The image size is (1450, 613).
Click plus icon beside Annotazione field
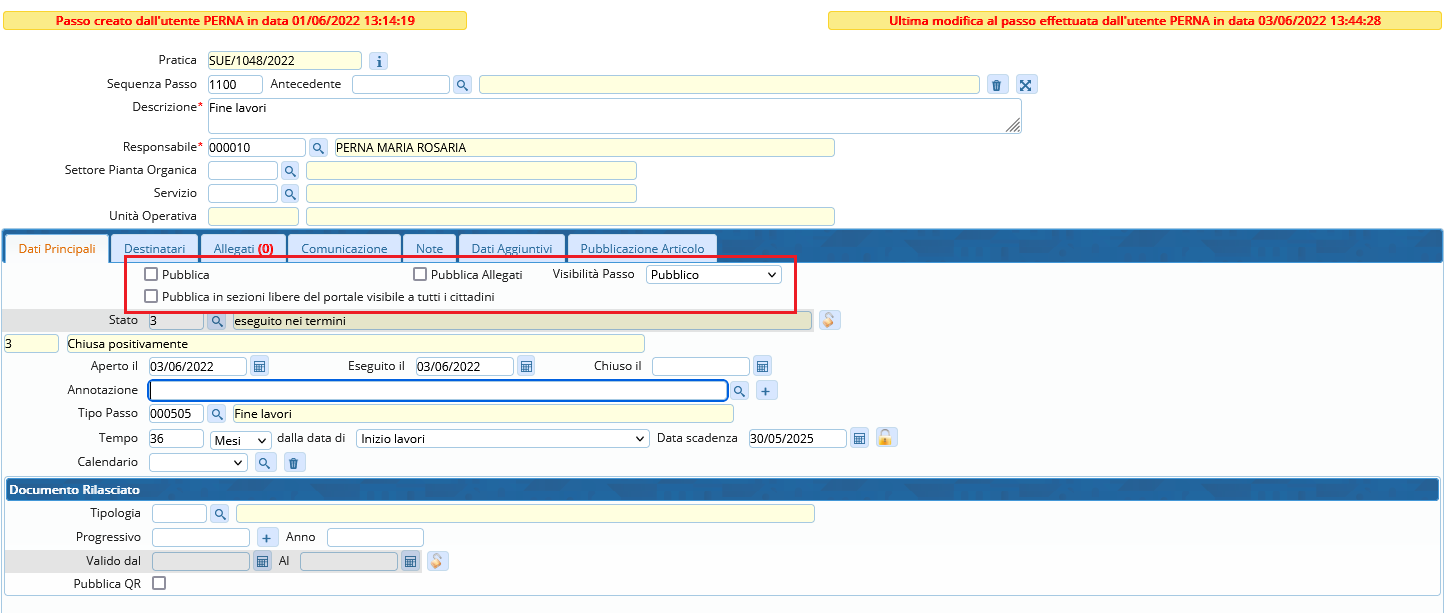click(766, 391)
